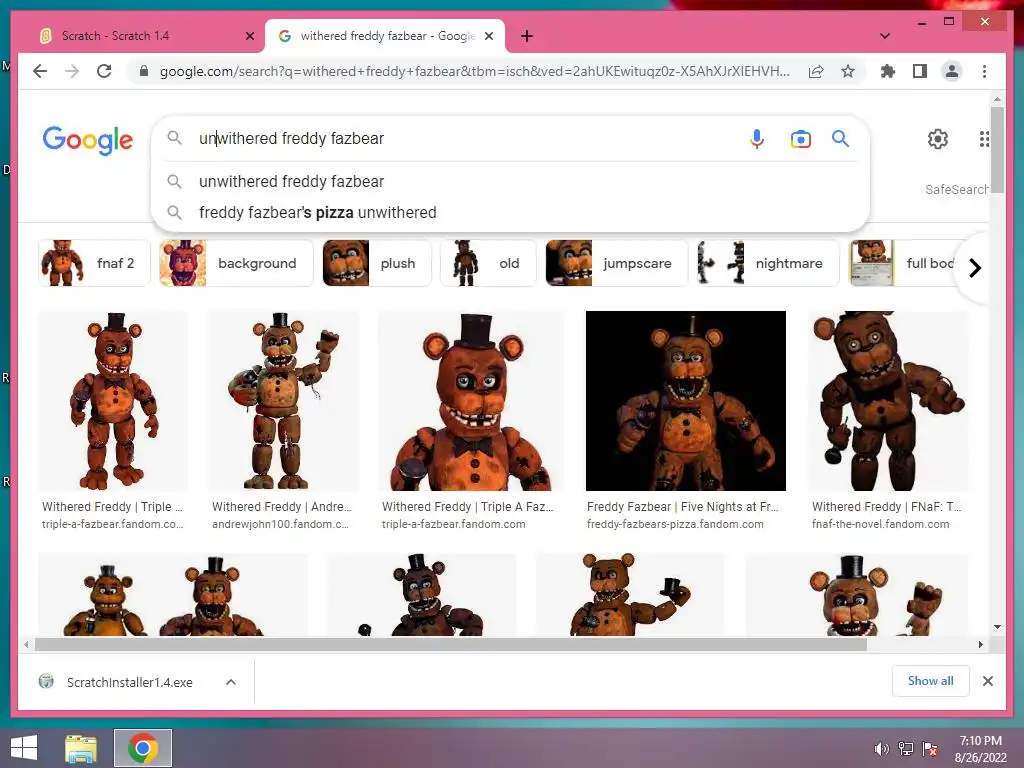Start voice search with the microphone
Viewport: 1024px width, 768px height.
click(x=756, y=138)
